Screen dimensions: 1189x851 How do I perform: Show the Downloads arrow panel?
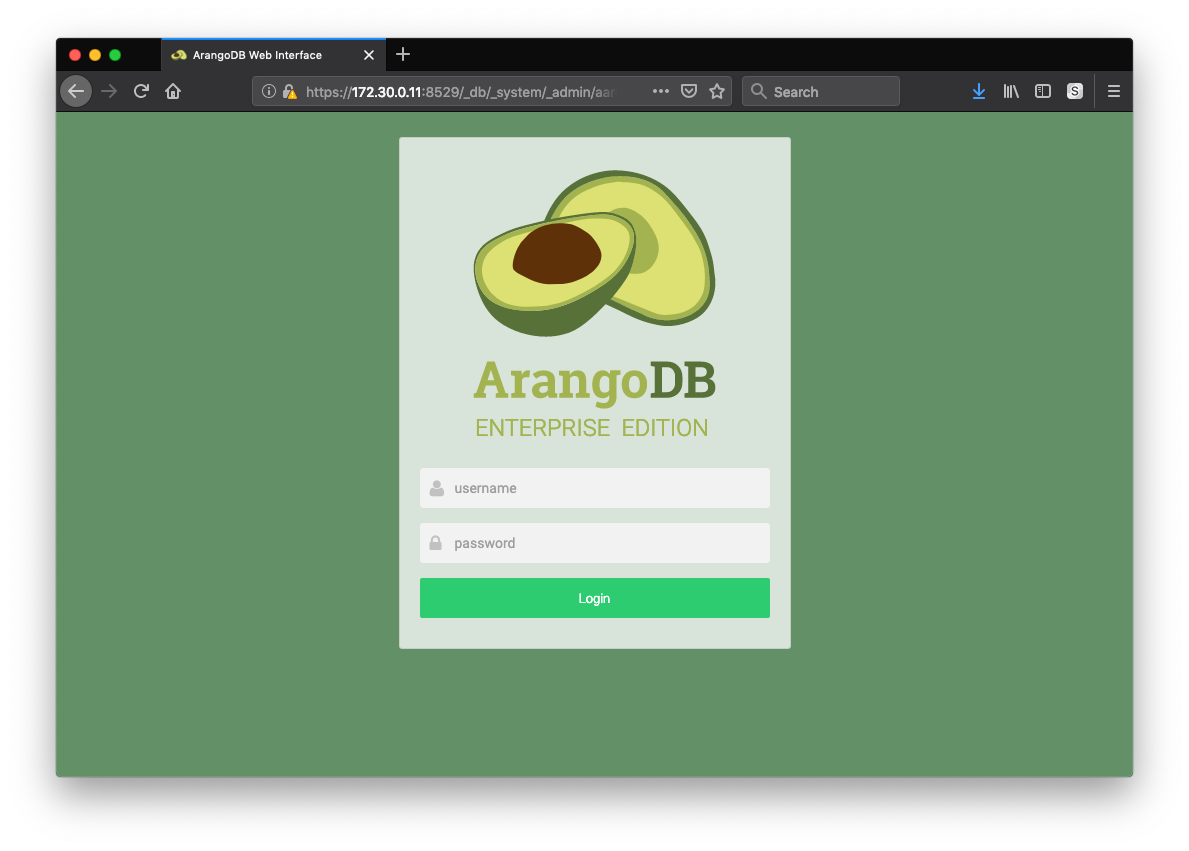tap(979, 91)
